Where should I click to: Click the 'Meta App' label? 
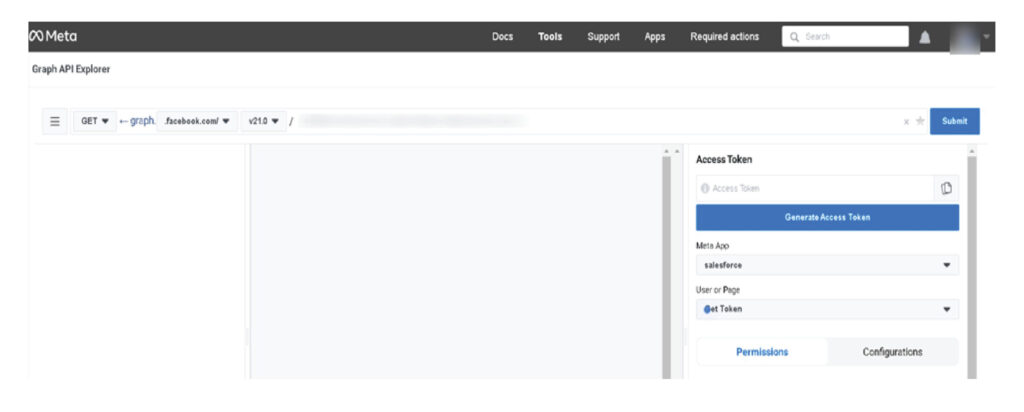(712, 246)
